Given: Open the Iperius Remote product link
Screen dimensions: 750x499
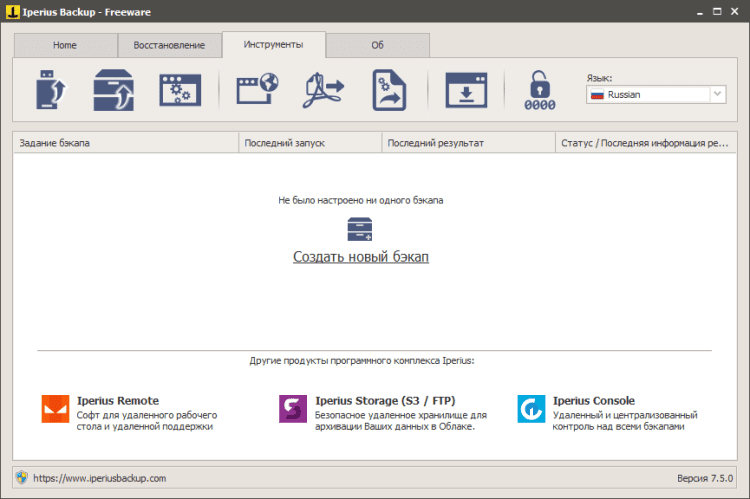Looking at the screenshot, I should [x=118, y=400].
